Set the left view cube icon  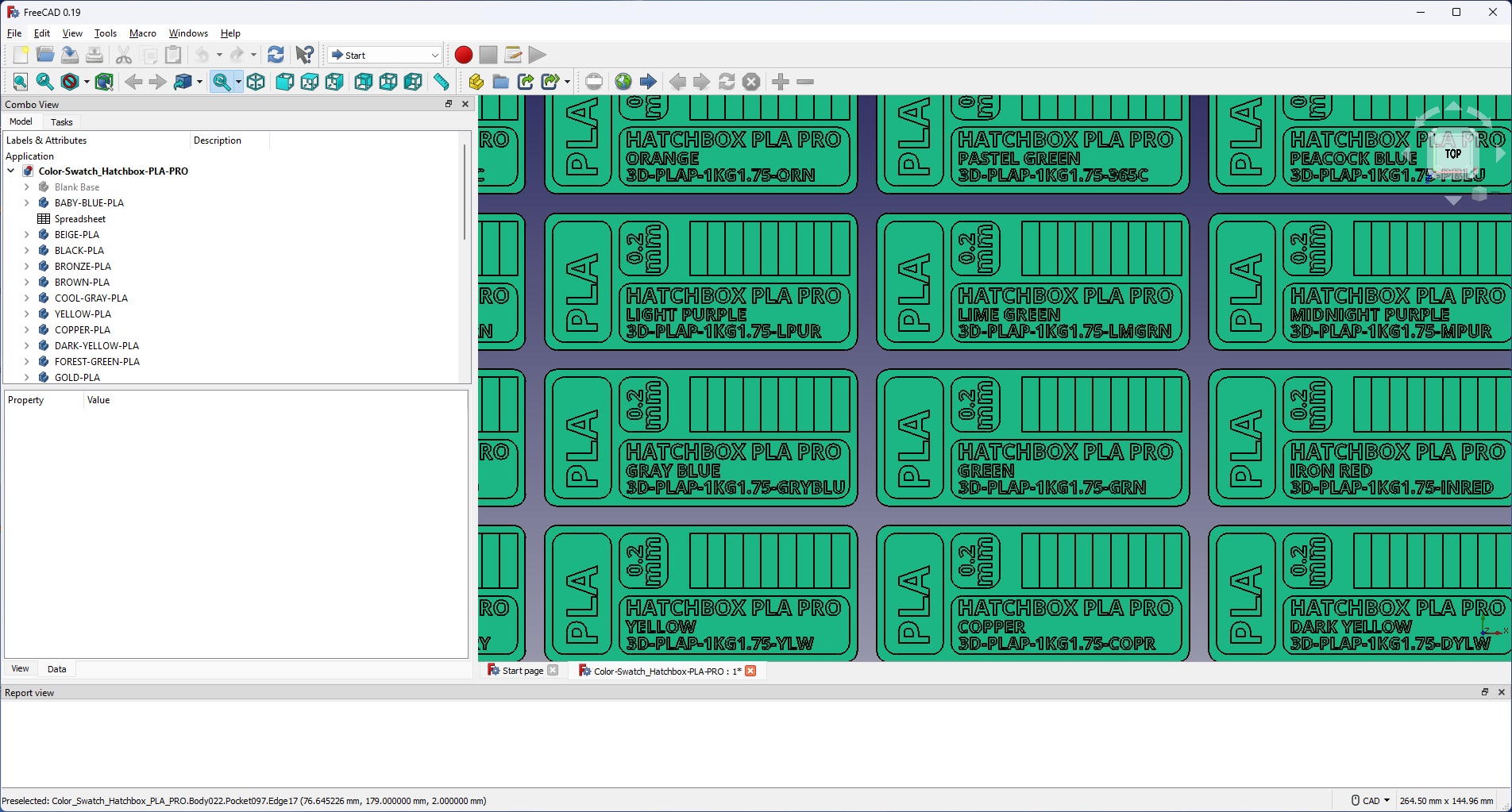(x=413, y=82)
